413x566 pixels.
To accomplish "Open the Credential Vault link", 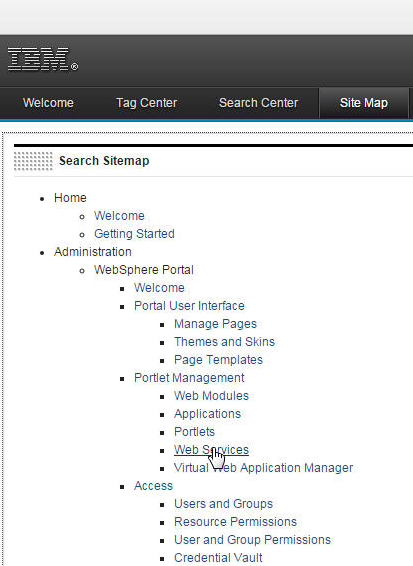I will 218,558.
